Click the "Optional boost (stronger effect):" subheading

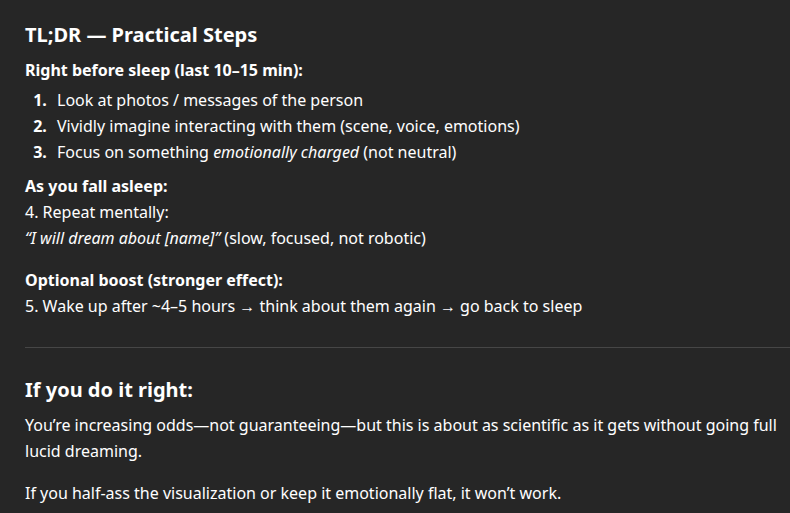161,280
